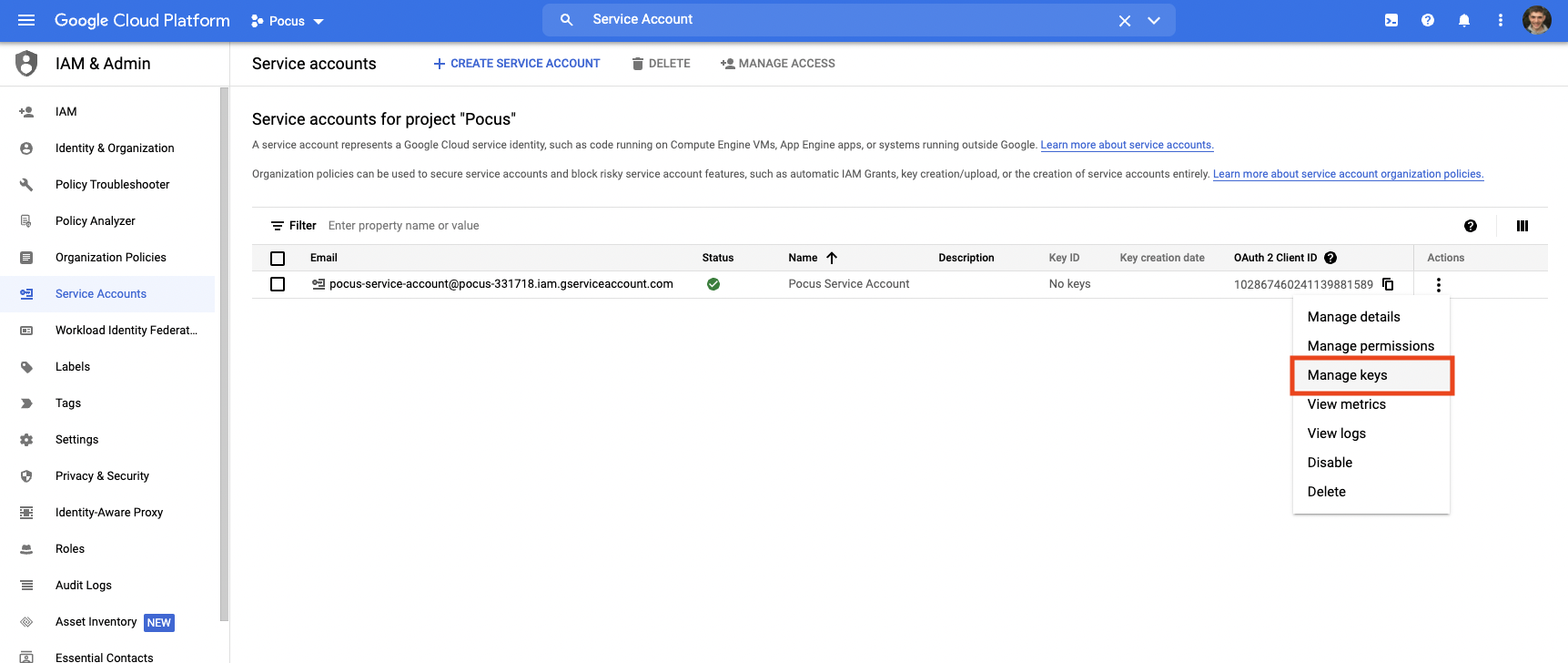Open Labels page

73,366
